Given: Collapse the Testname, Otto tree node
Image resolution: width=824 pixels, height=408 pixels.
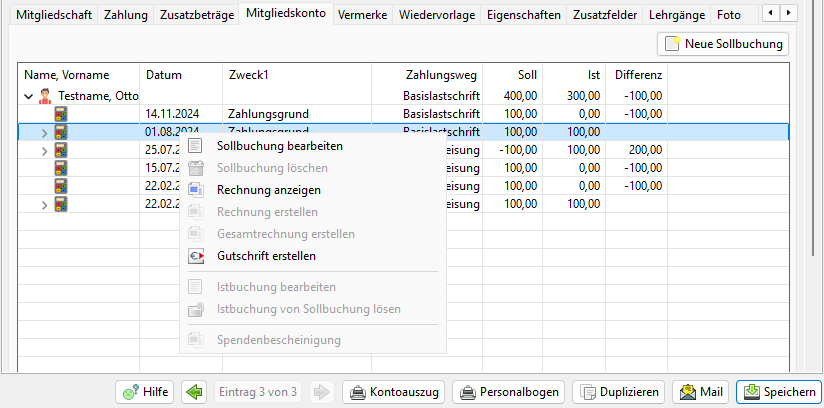Looking at the screenshot, I should point(27,96).
